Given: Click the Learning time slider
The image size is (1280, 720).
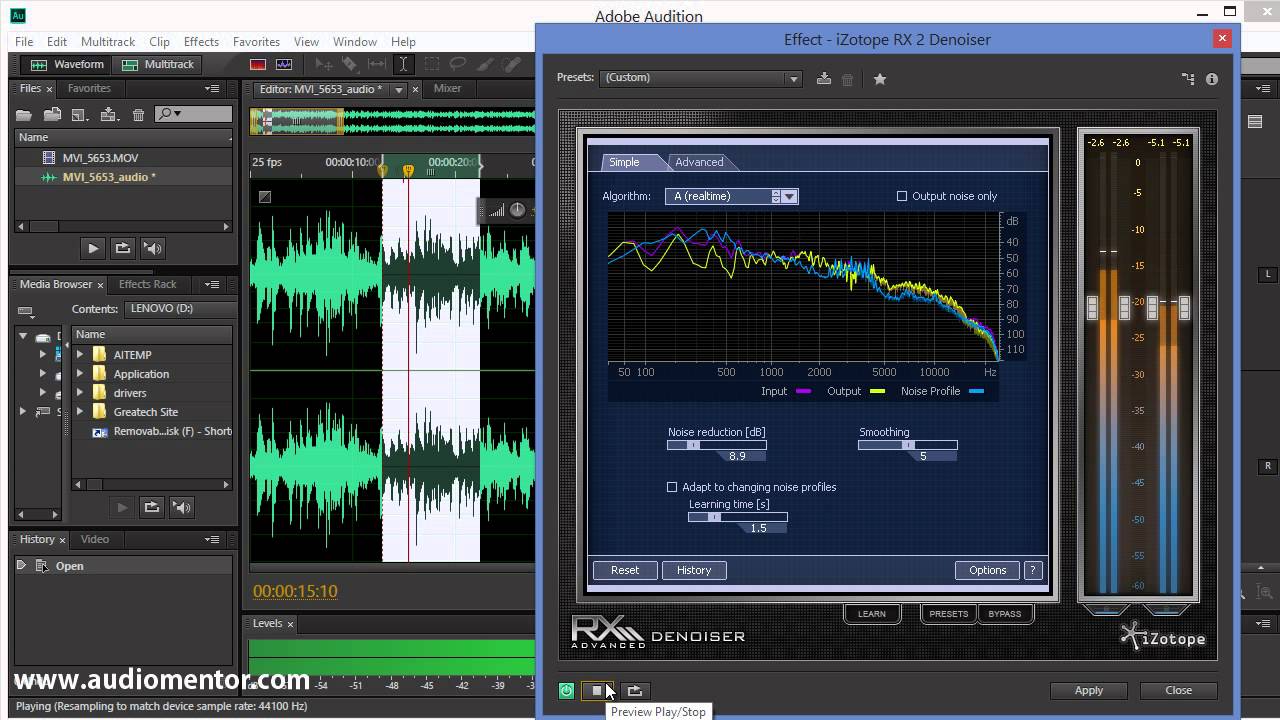Looking at the screenshot, I should pos(738,517).
